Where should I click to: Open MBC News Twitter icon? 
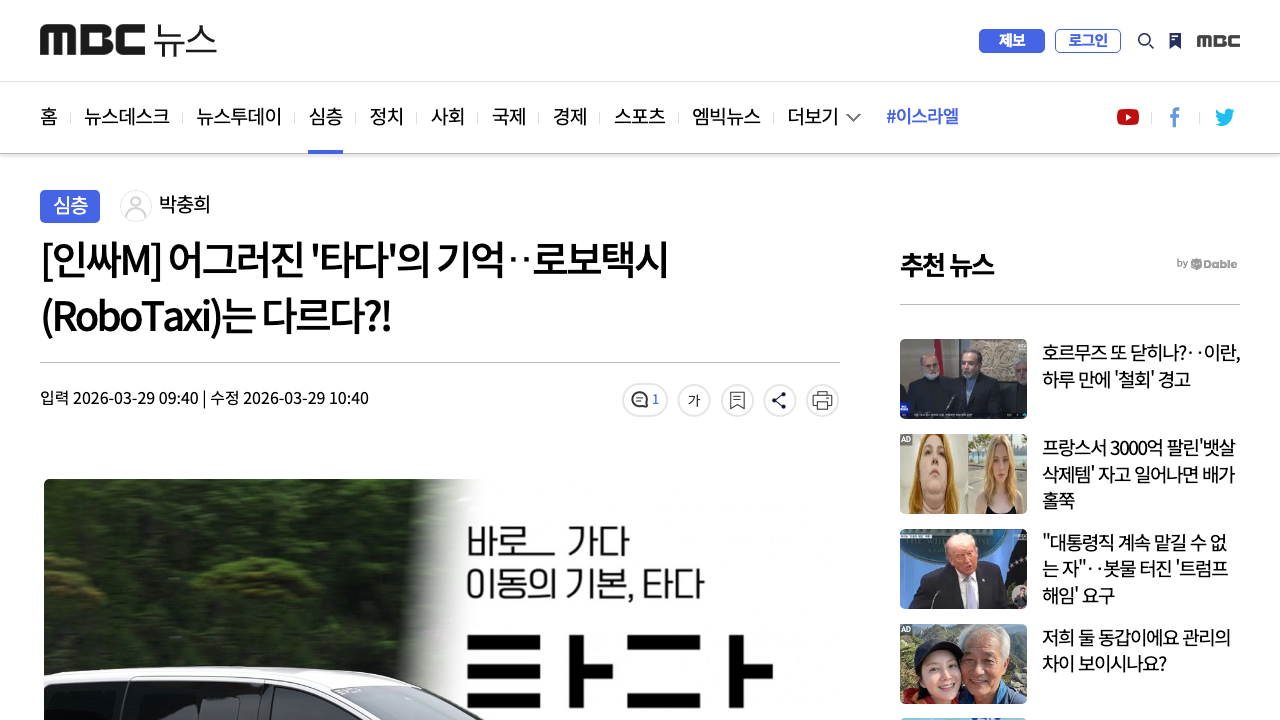1225,117
